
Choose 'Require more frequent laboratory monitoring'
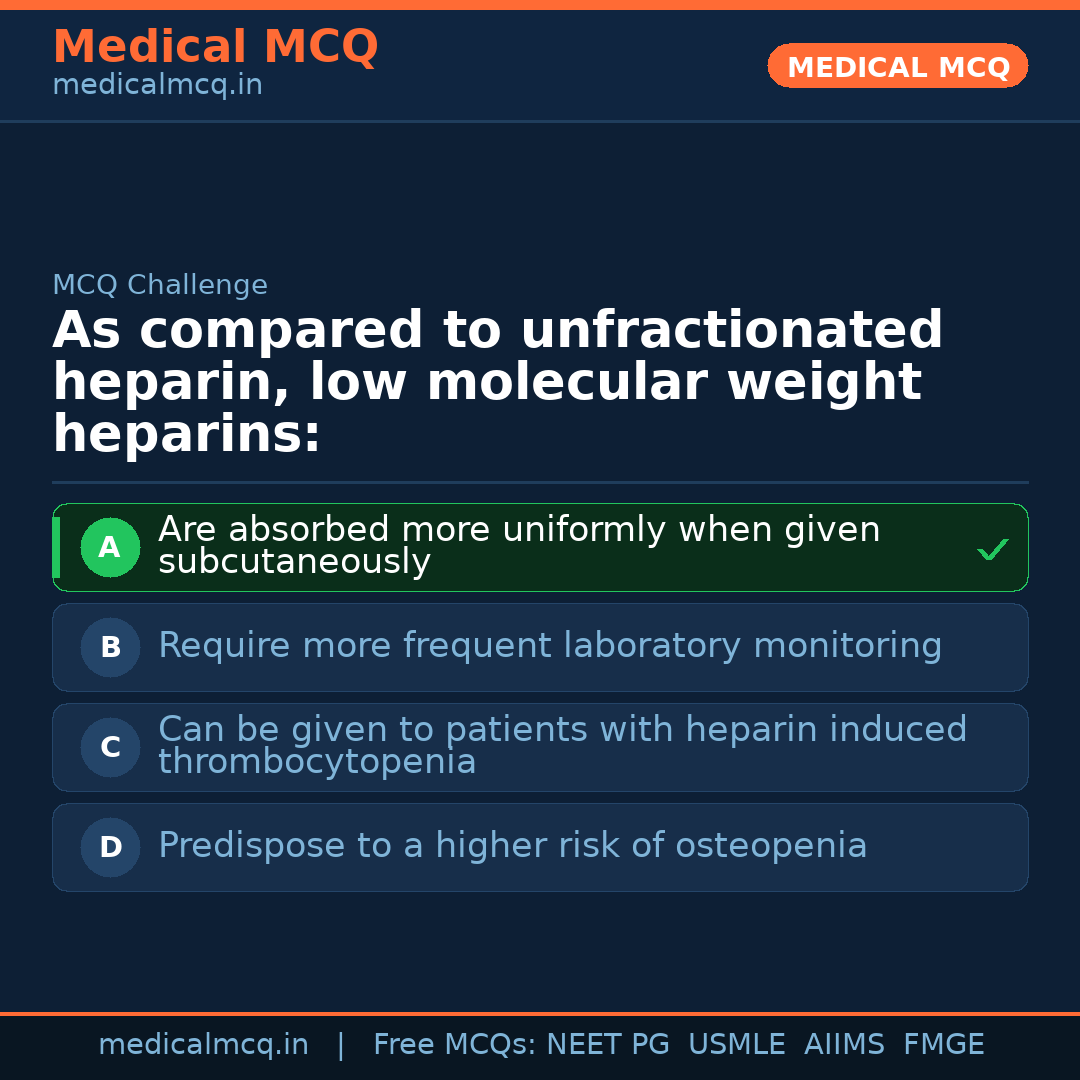550,646
